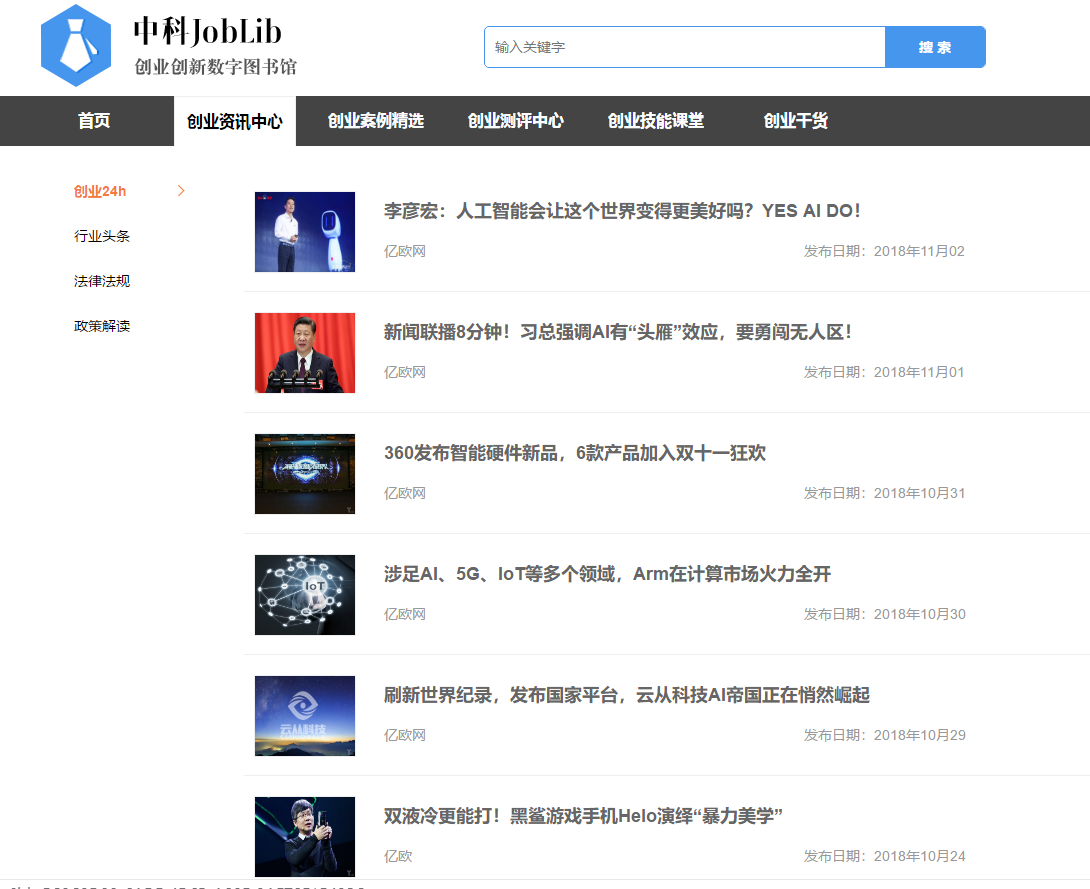The height and width of the screenshot is (889, 1090).
Task: Click 亿欧 source under 黑鲨游戏手机 article
Action: [x=398, y=856]
